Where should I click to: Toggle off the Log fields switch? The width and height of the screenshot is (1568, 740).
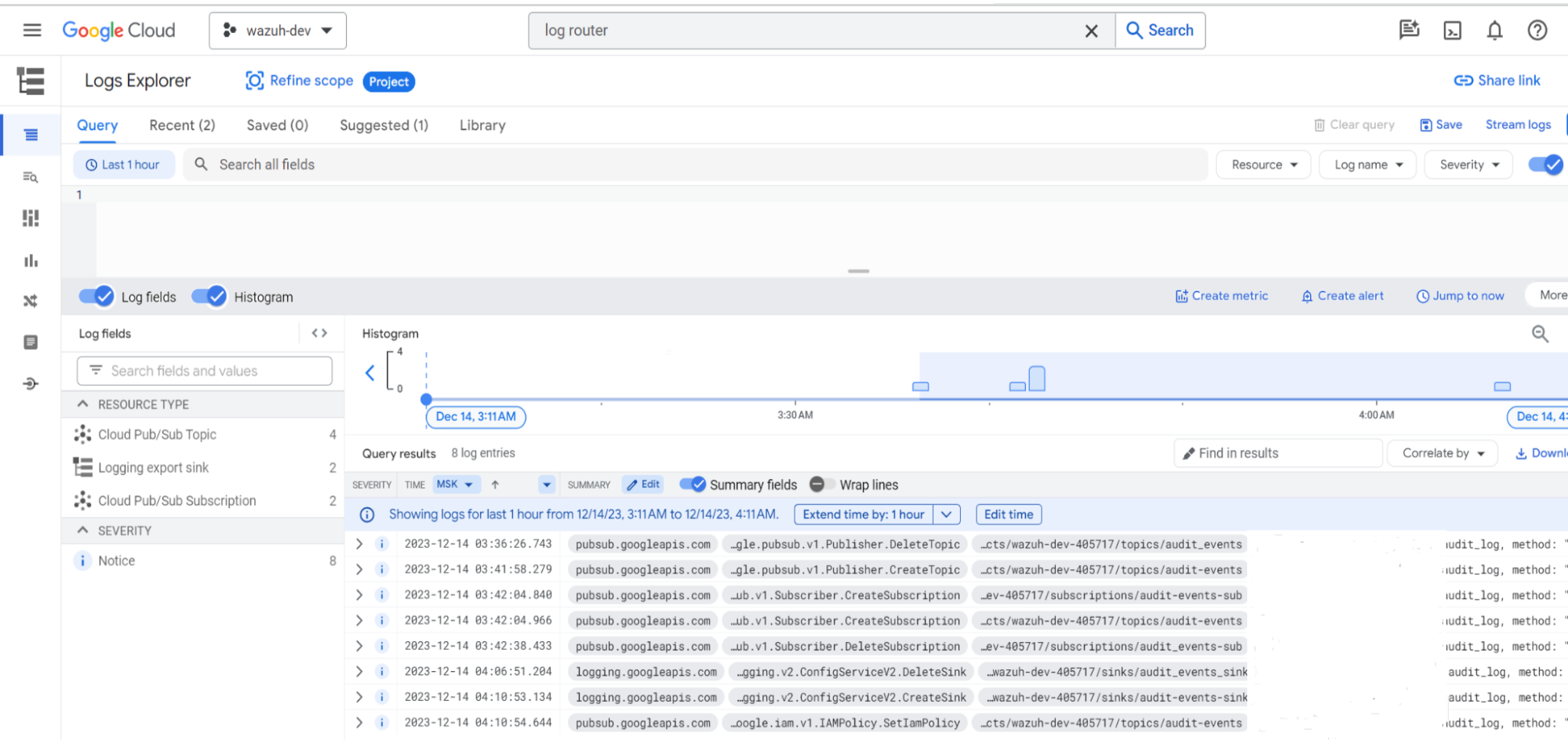pyautogui.click(x=96, y=296)
